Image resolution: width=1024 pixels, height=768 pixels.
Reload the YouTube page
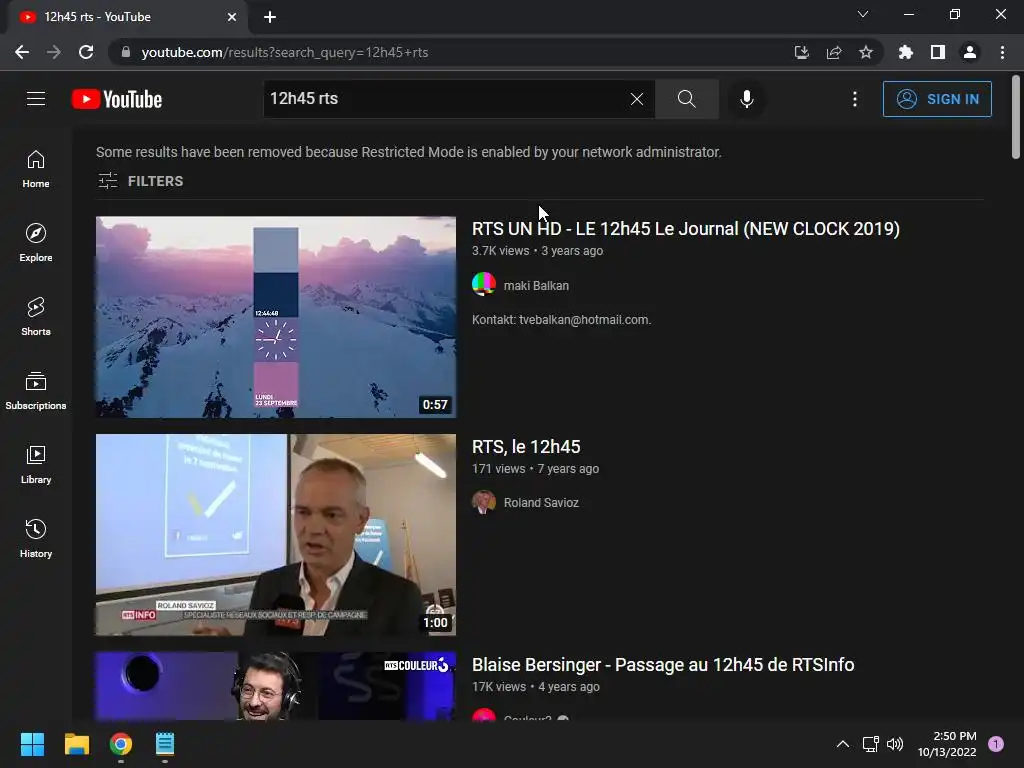(x=86, y=52)
